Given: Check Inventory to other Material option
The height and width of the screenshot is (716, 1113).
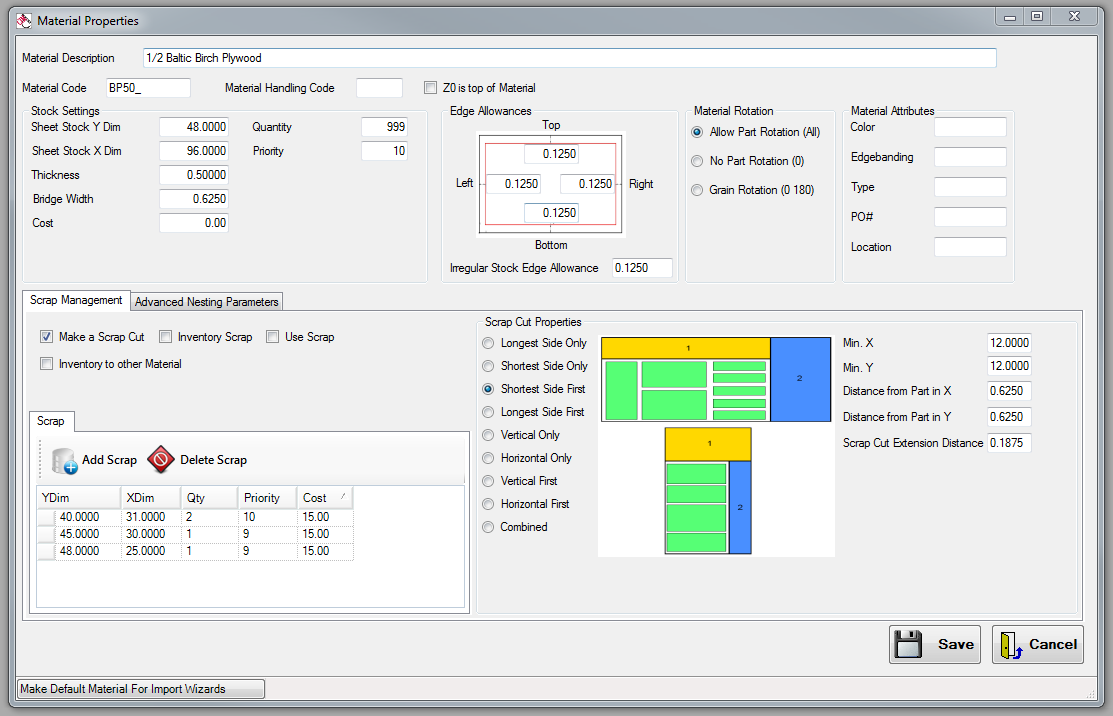Looking at the screenshot, I should coord(47,364).
